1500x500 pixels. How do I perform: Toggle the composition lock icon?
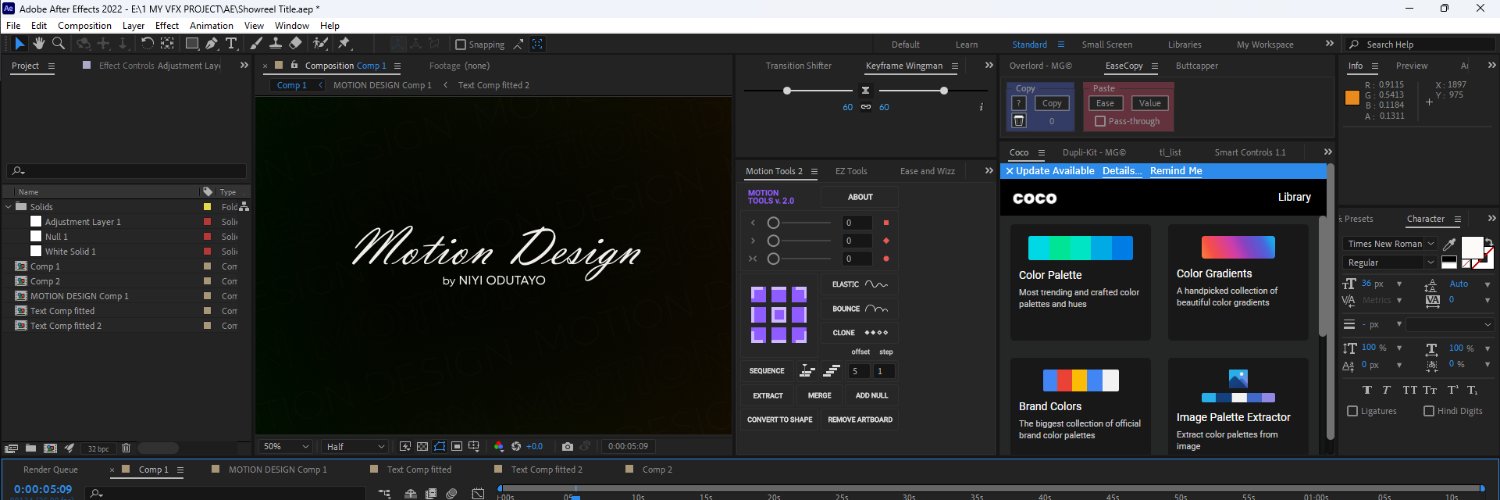pyautogui.click(x=294, y=65)
